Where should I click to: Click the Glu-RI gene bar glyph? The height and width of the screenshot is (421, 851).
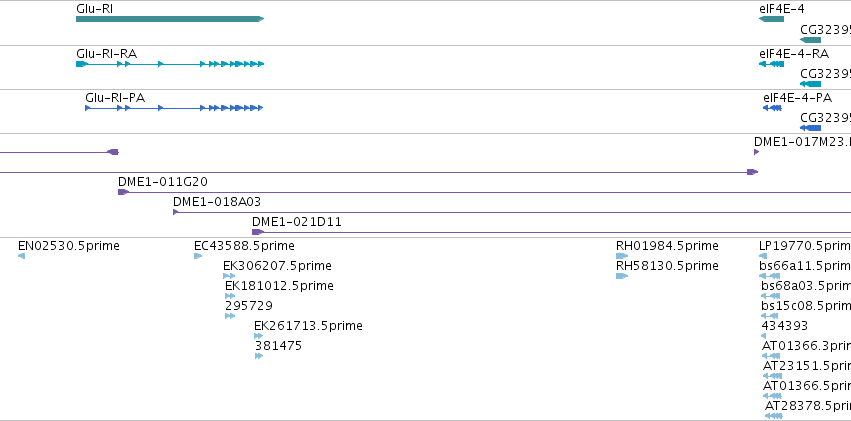(170, 19)
